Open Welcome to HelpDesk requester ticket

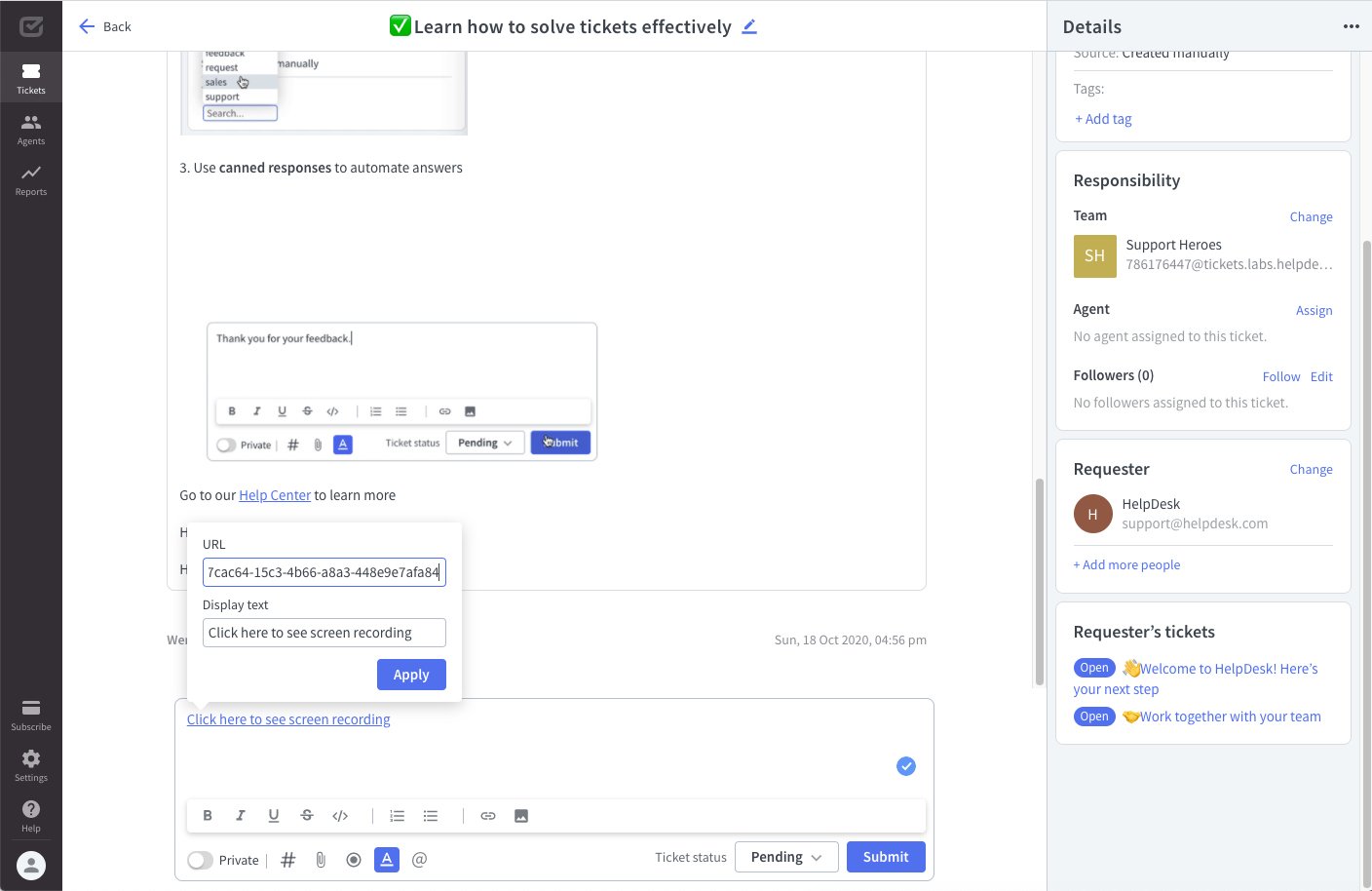[1196, 678]
